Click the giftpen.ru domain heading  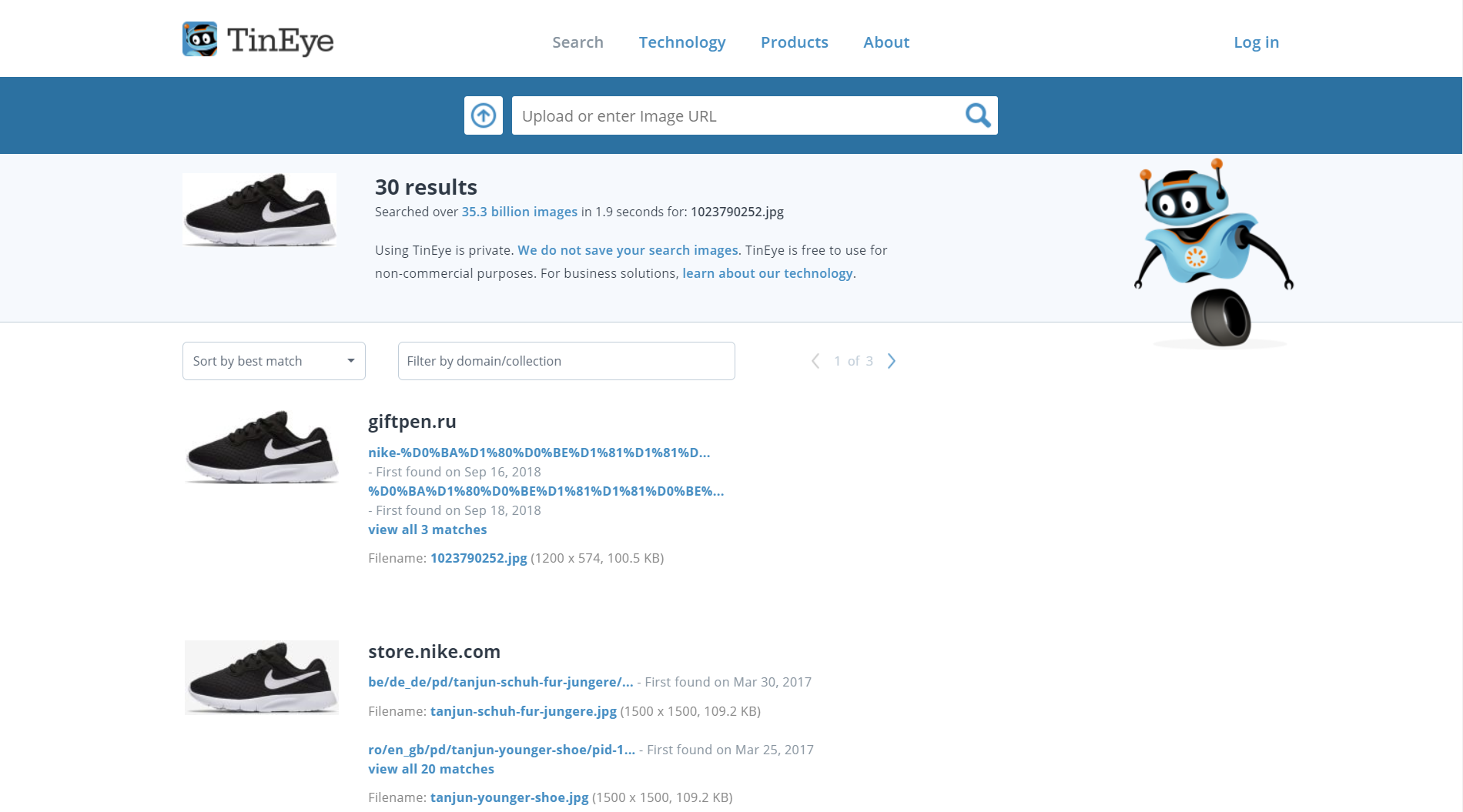412,422
